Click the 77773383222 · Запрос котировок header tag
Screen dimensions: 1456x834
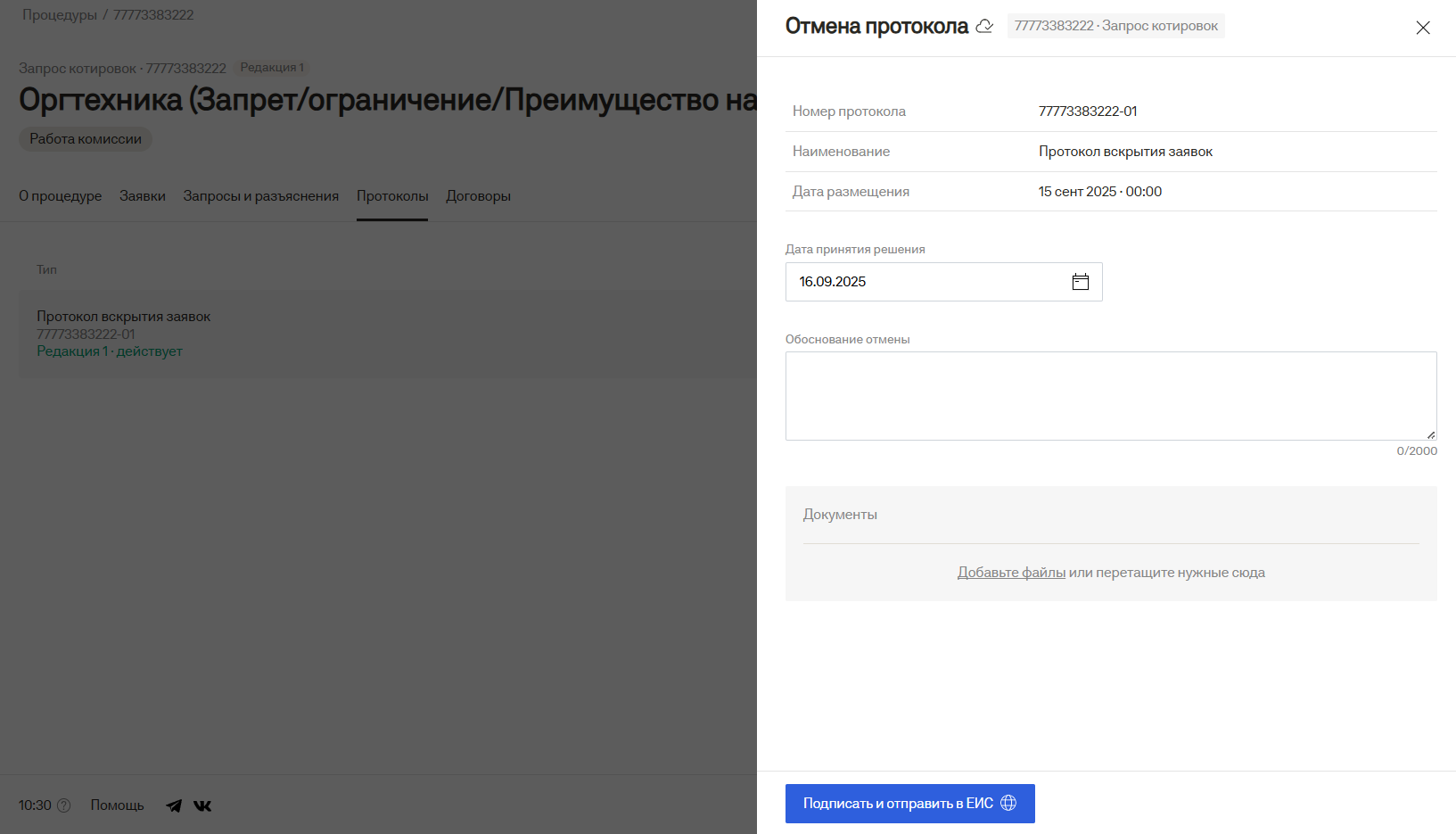[x=1115, y=26]
